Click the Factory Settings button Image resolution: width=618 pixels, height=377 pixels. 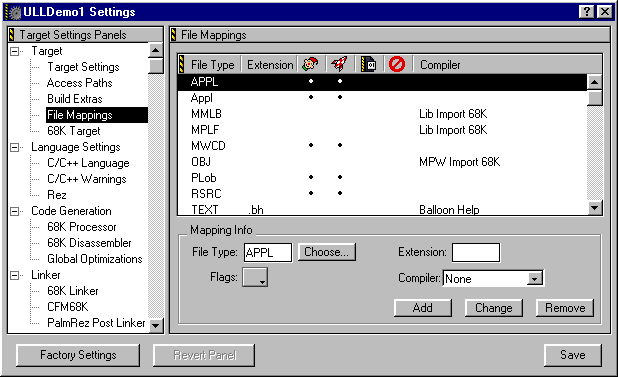tap(78, 355)
